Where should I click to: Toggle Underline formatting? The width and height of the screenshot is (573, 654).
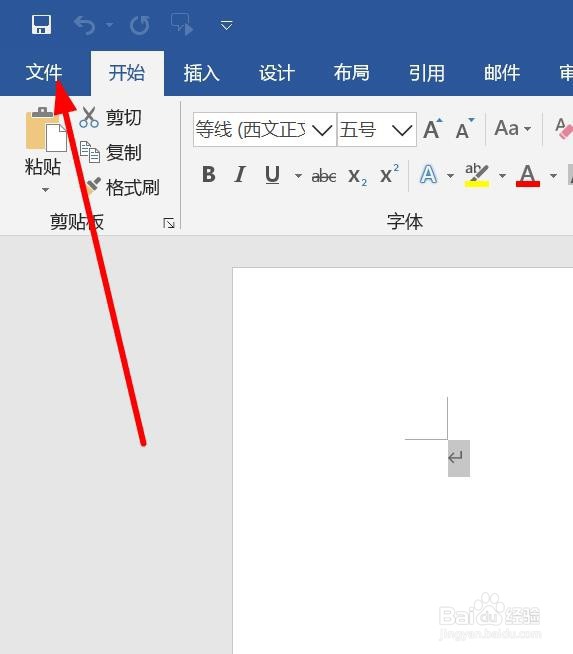(x=272, y=174)
